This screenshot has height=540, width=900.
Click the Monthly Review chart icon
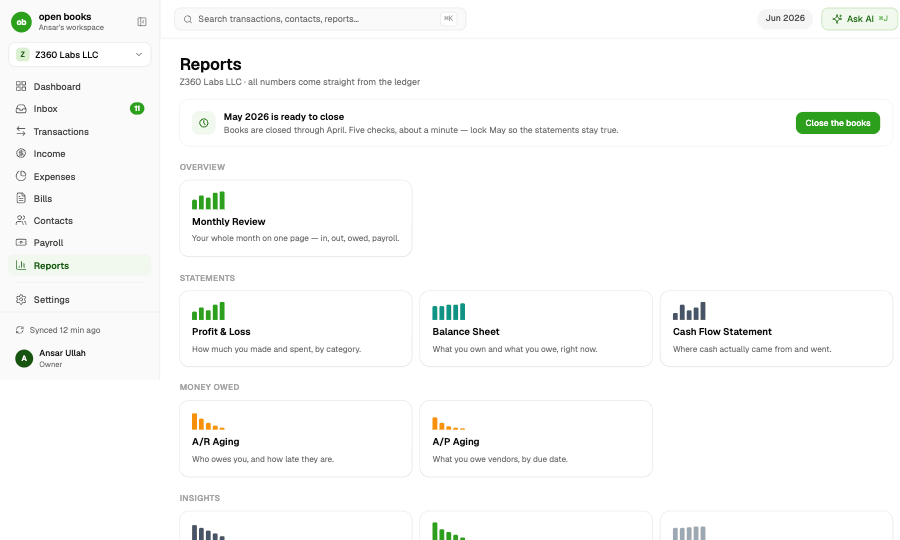pyautogui.click(x=208, y=200)
